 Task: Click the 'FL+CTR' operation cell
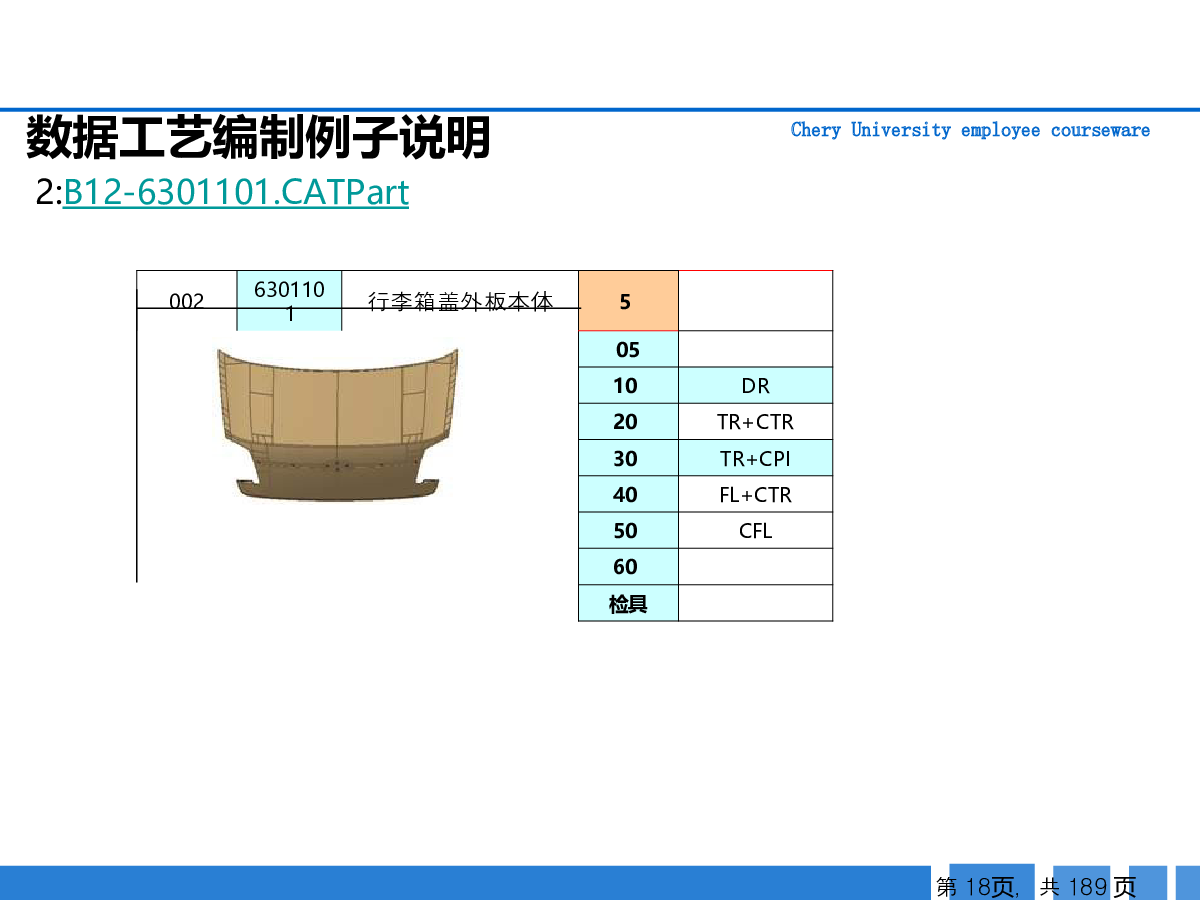click(x=755, y=494)
